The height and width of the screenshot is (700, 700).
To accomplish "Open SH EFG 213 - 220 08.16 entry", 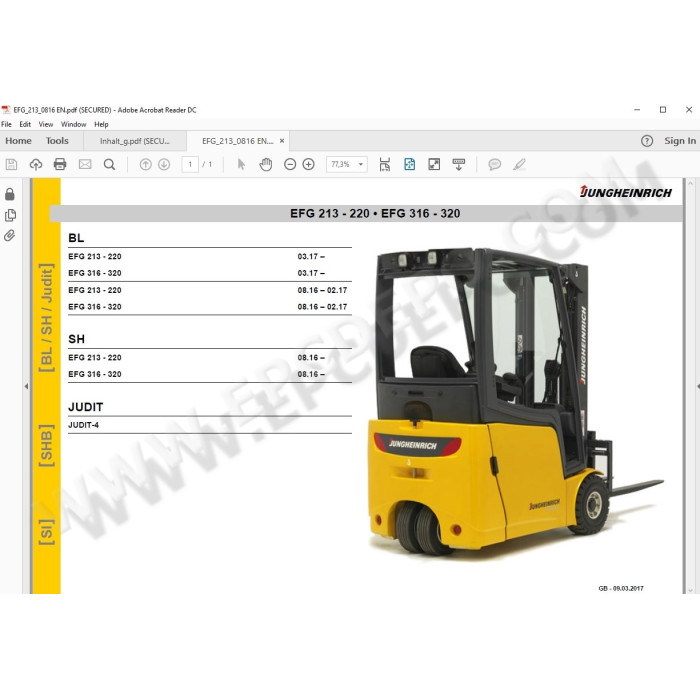I will [x=210, y=358].
